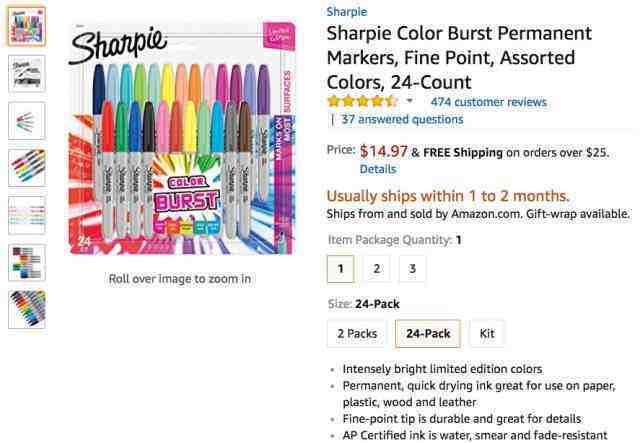Select the first package front thumbnail

(x=27, y=26)
